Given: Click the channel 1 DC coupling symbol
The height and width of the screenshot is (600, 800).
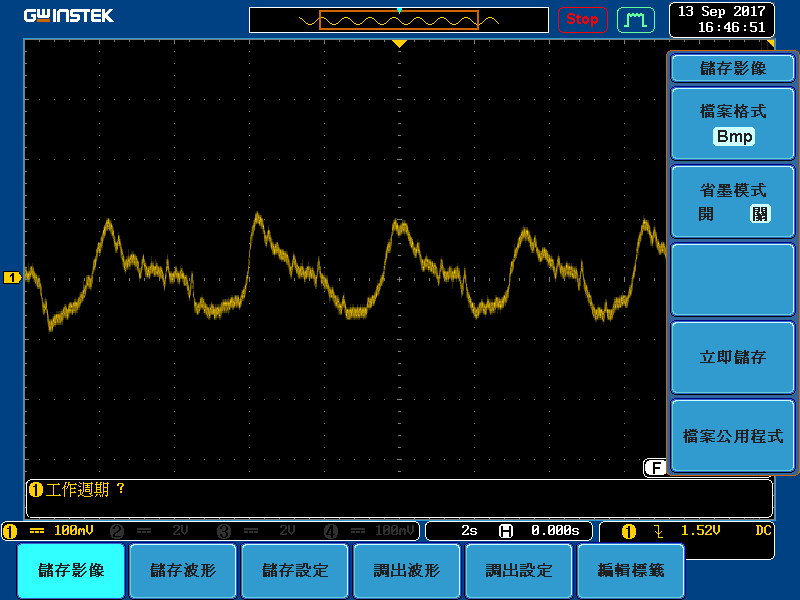Looking at the screenshot, I should 37,531.
